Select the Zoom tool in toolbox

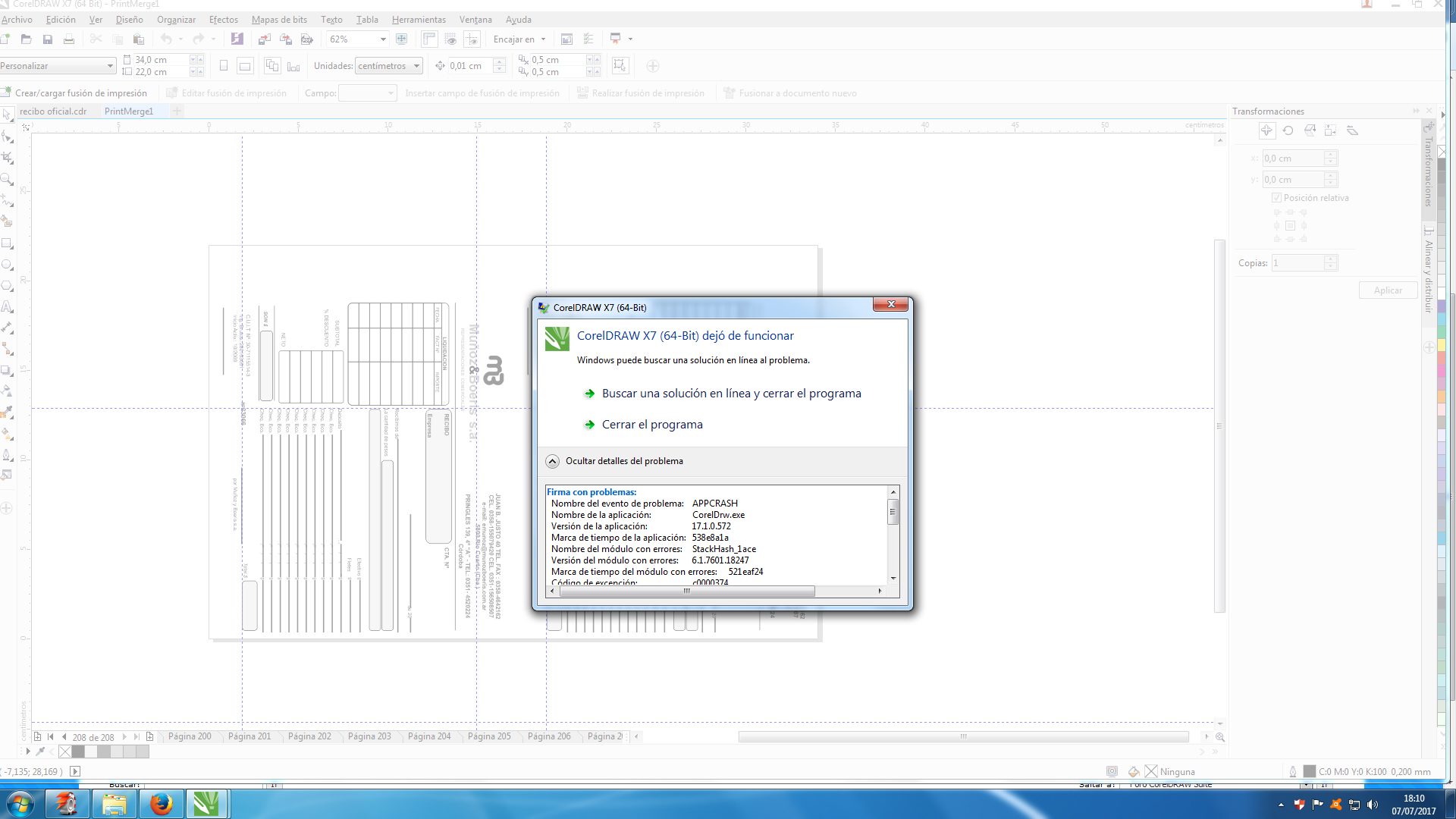coord(7,179)
